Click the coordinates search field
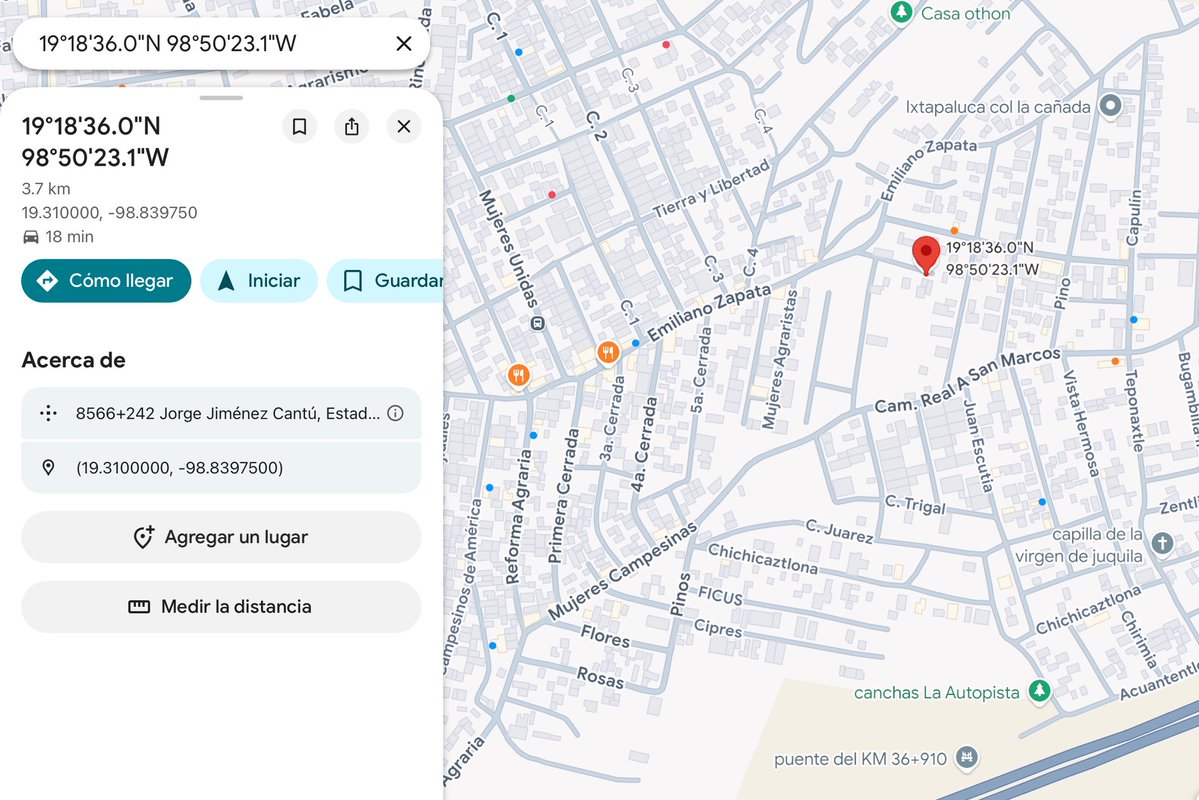The image size is (1199, 800). point(222,44)
